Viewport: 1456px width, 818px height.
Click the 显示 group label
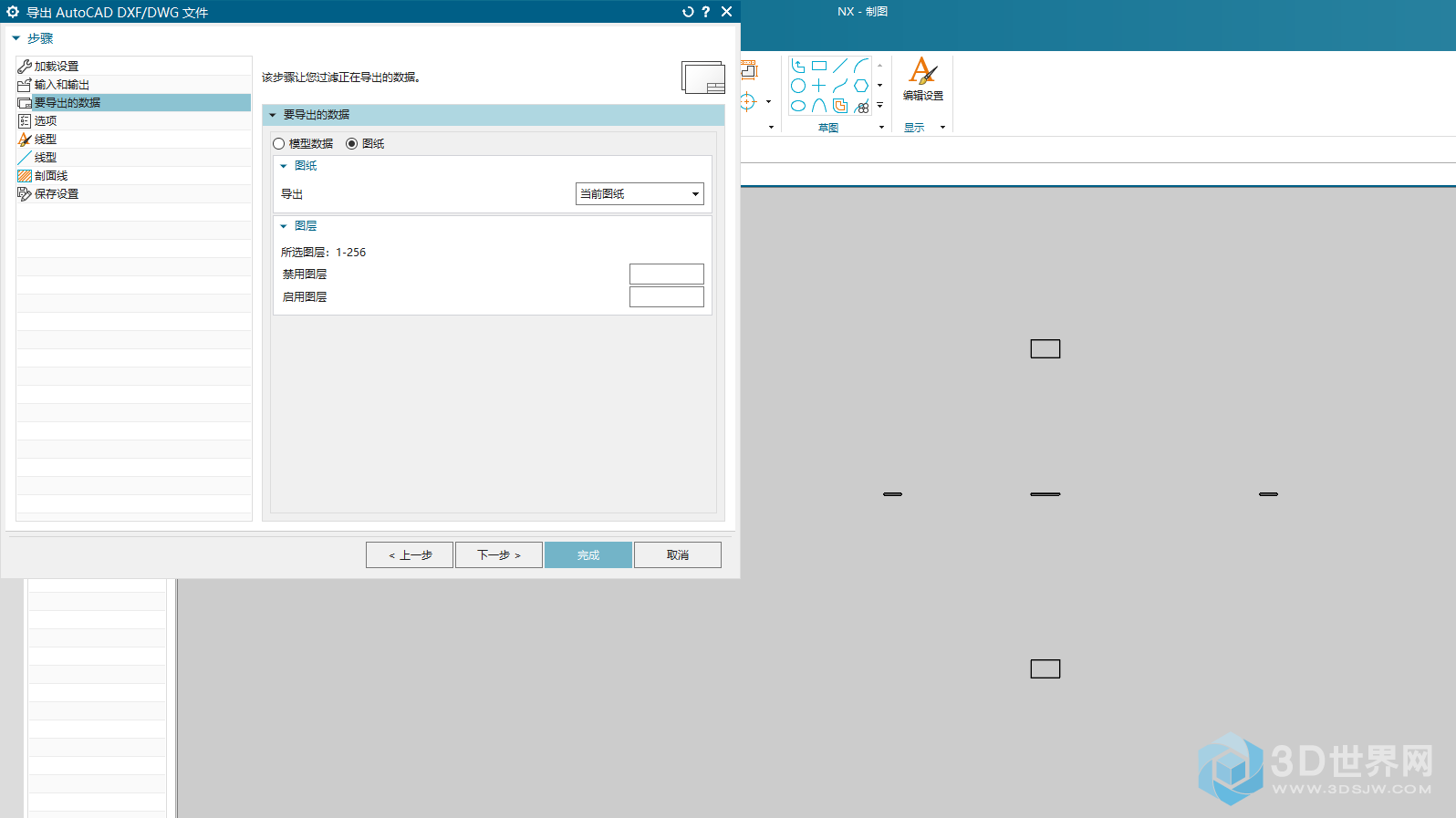point(914,128)
